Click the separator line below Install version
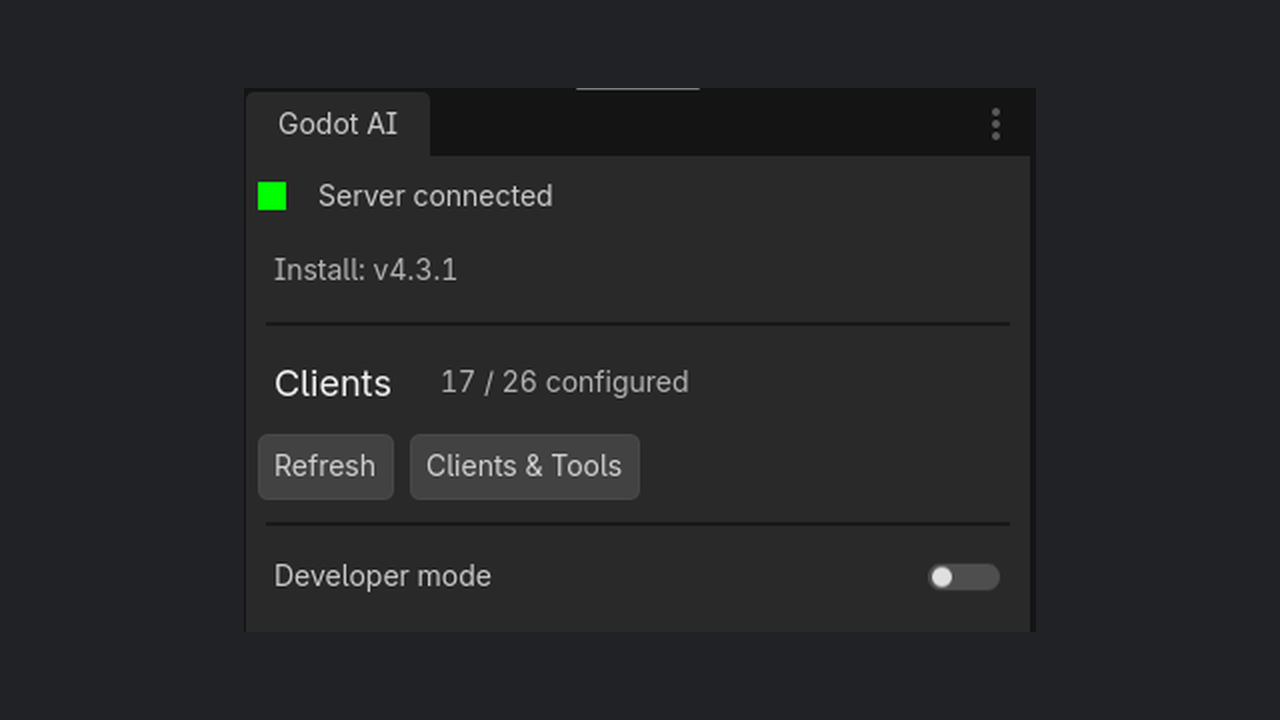 click(637, 324)
